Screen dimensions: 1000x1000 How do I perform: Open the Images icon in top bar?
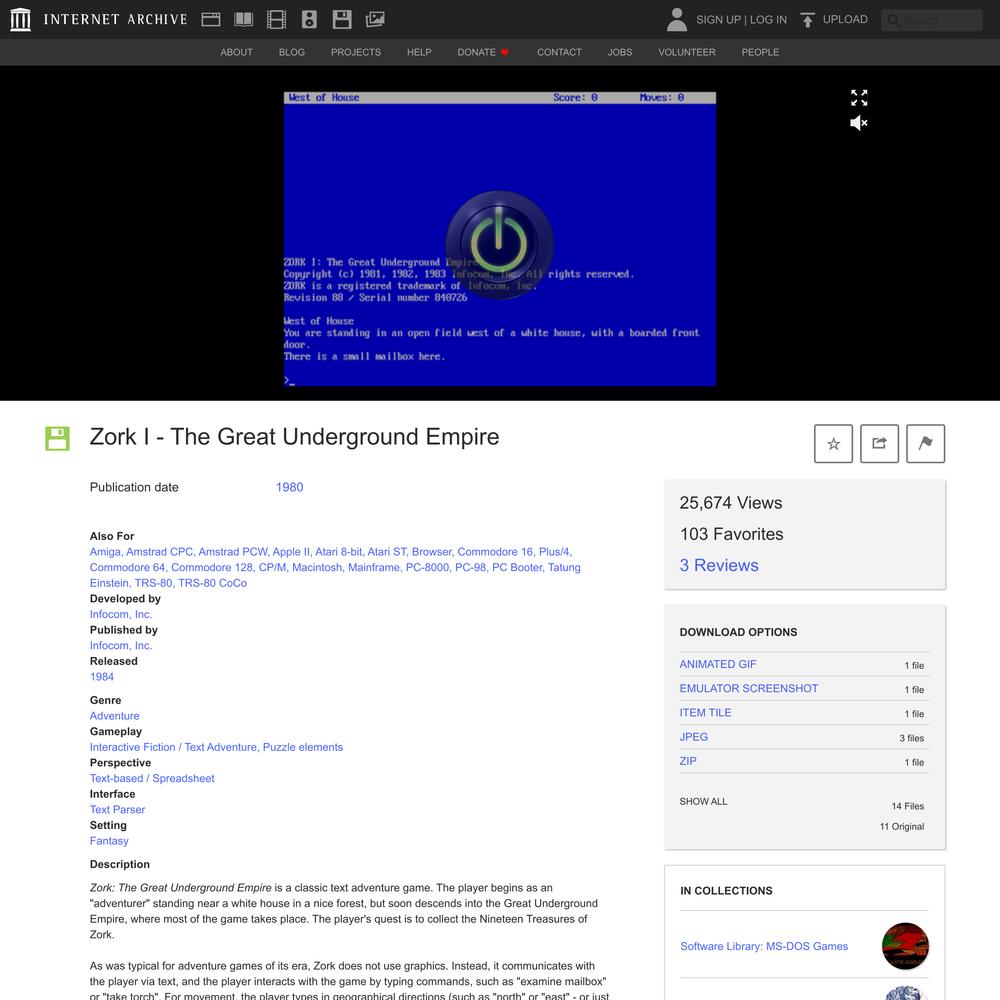click(375, 19)
